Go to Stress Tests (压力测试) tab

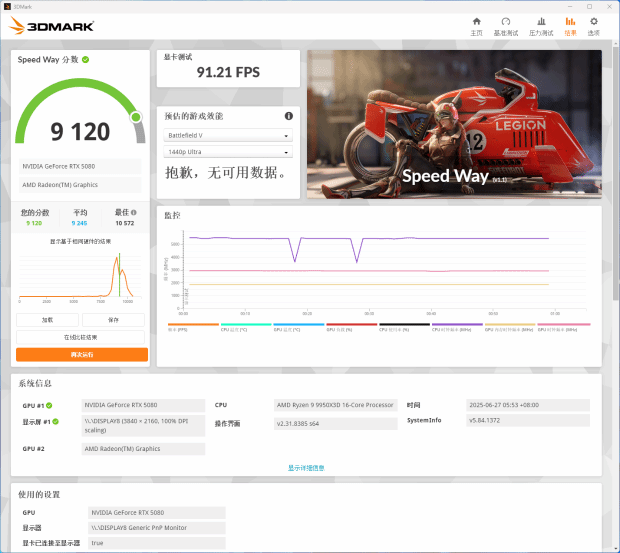click(x=541, y=26)
